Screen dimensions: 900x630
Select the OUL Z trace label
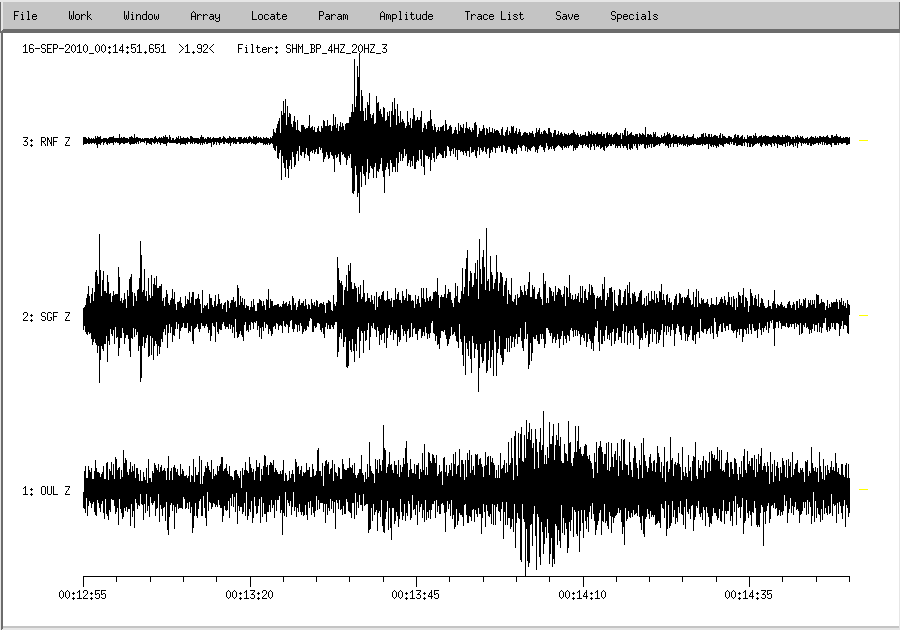[46, 491]
